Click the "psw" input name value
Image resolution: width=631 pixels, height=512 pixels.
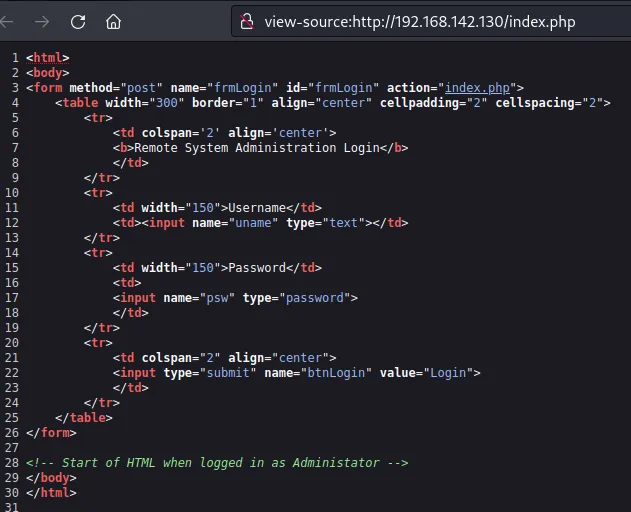pyautogui.click(x=217, y=298)
